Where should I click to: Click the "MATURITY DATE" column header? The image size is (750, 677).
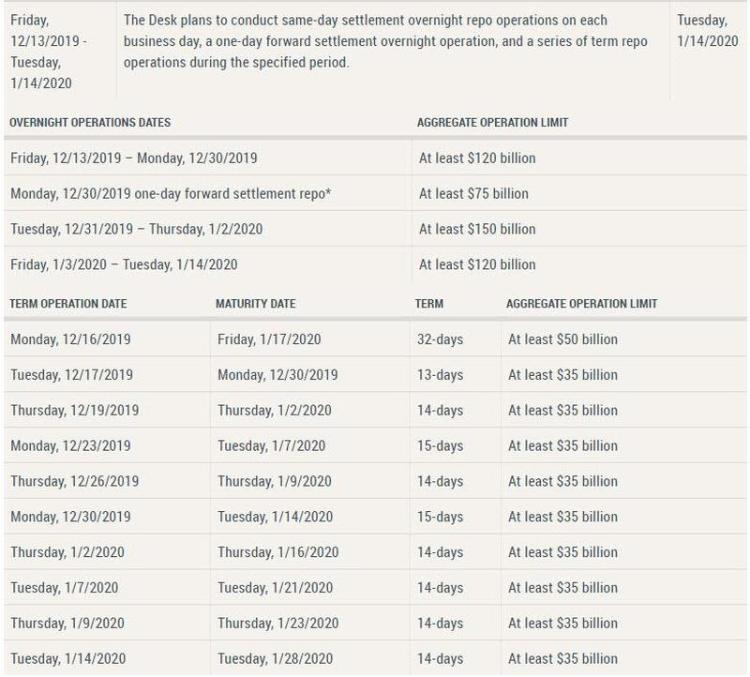click(x=256, y=303)
